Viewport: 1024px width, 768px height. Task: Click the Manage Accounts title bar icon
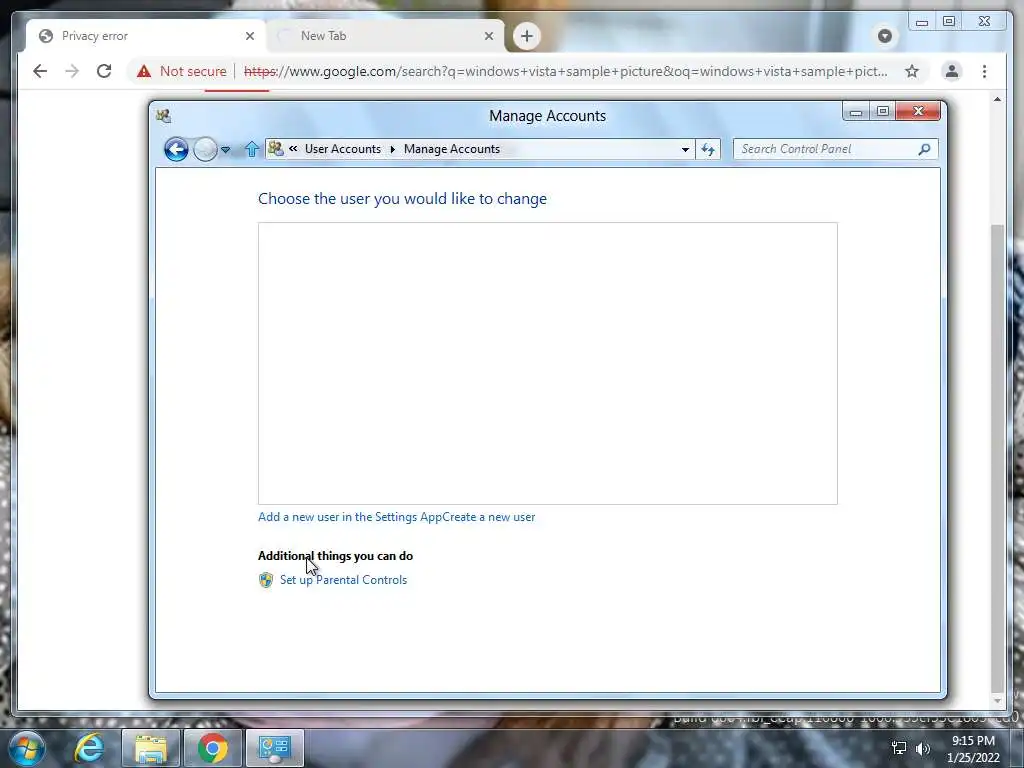tap(163, 116)
